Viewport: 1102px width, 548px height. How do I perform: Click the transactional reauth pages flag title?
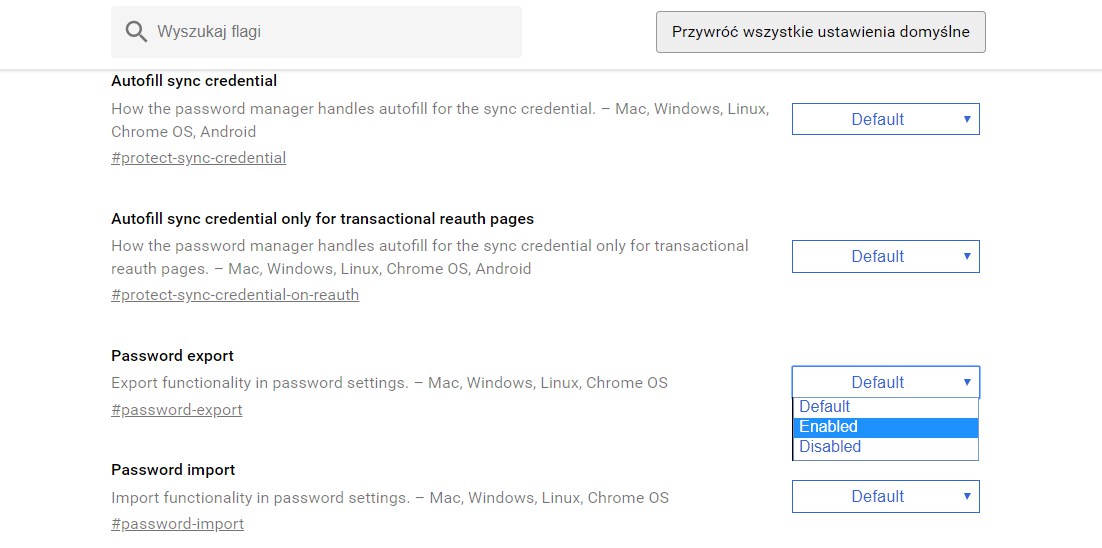click(x=322, y=219)
